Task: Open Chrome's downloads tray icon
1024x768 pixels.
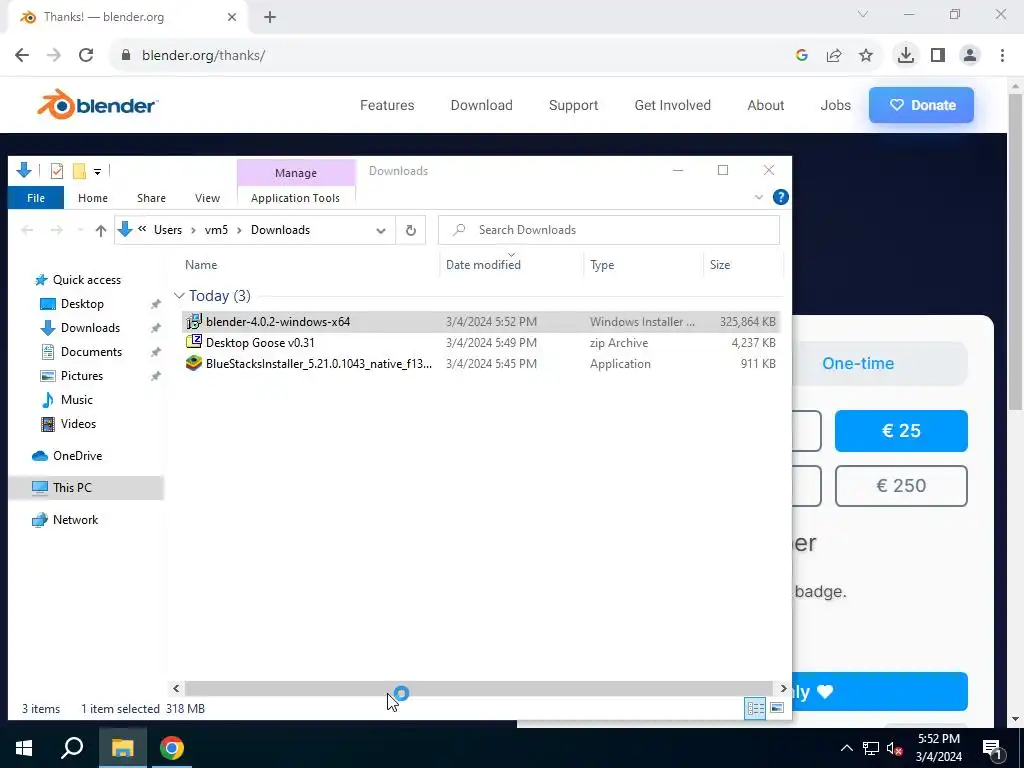Action: (x=905, y=55)
